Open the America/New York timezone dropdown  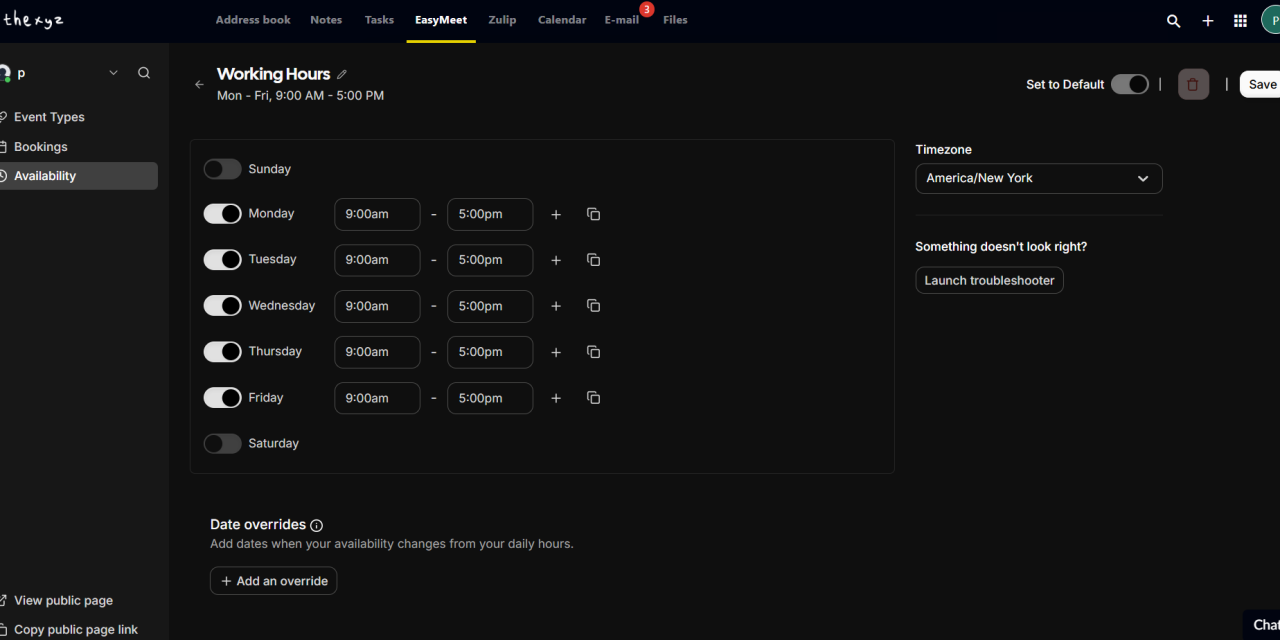tap(1038, 178)
